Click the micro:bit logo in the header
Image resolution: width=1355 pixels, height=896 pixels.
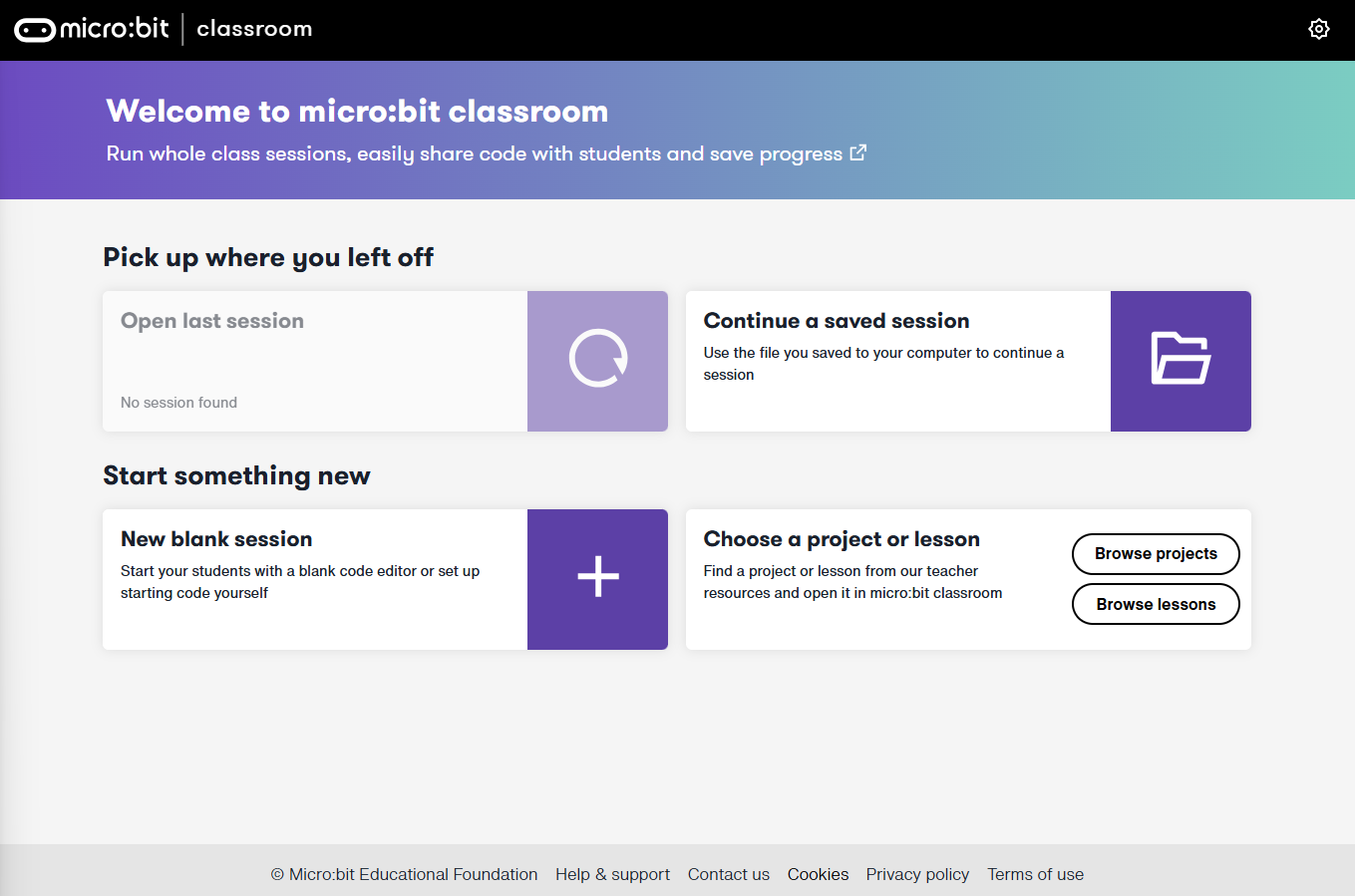coord(91,29)
